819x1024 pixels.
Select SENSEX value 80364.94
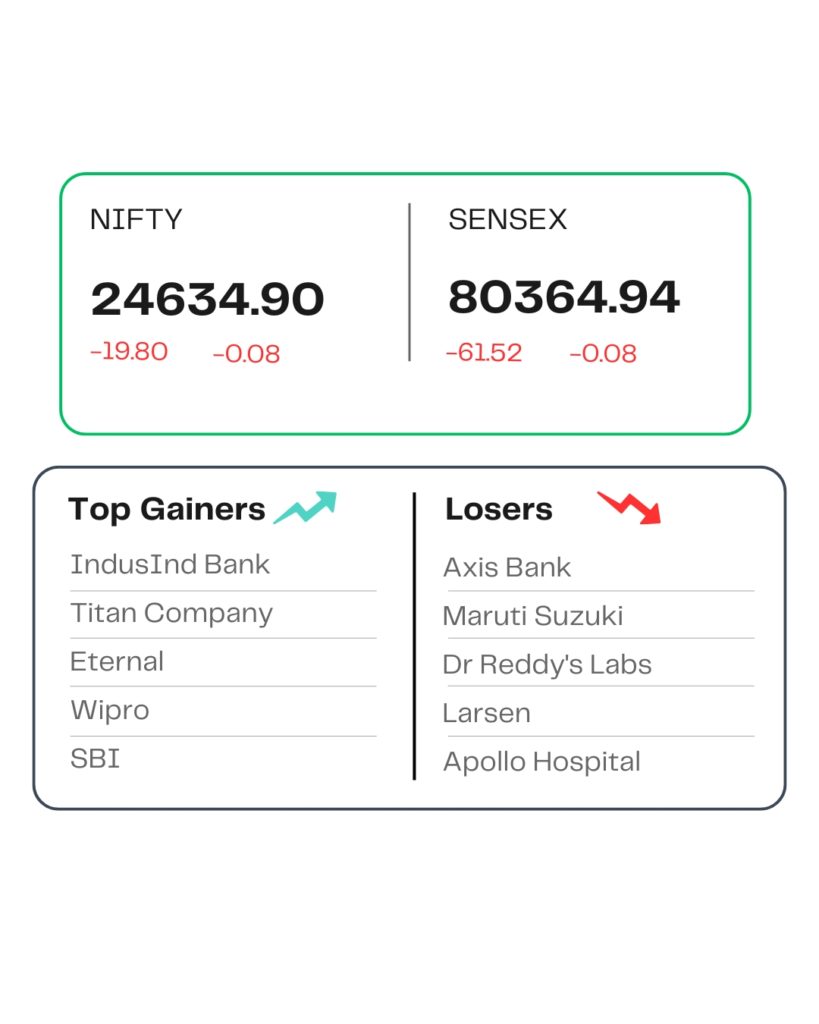pyautogui.click(x=564, y=297)
